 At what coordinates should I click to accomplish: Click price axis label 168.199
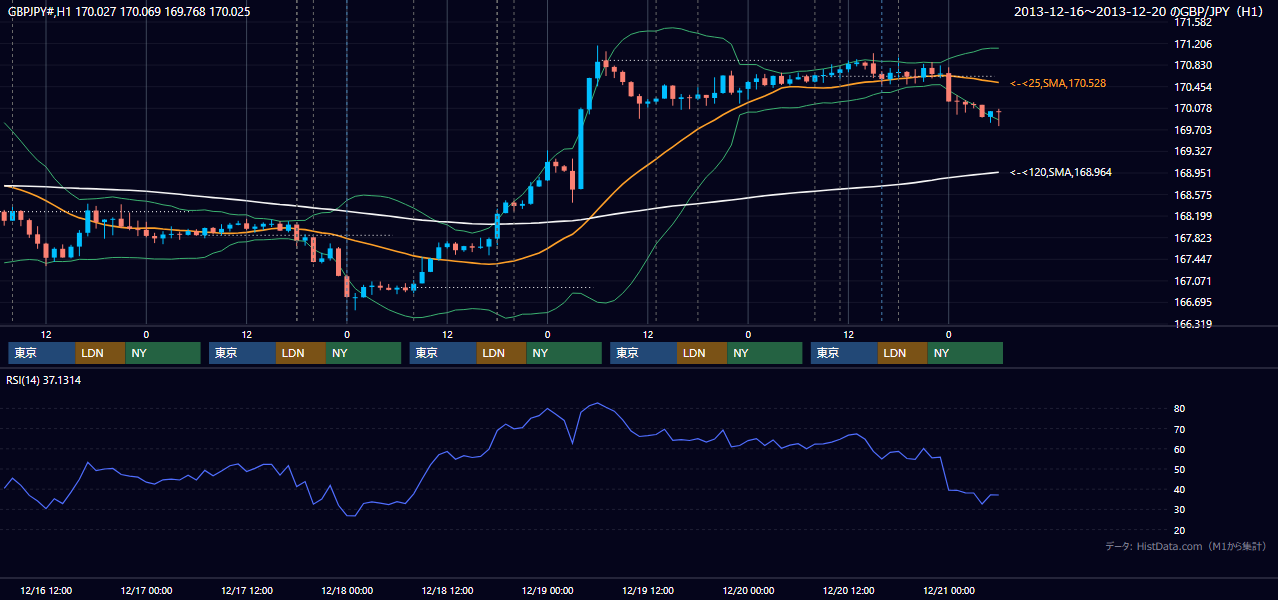pyautogui.click(x=1193, y=216)
